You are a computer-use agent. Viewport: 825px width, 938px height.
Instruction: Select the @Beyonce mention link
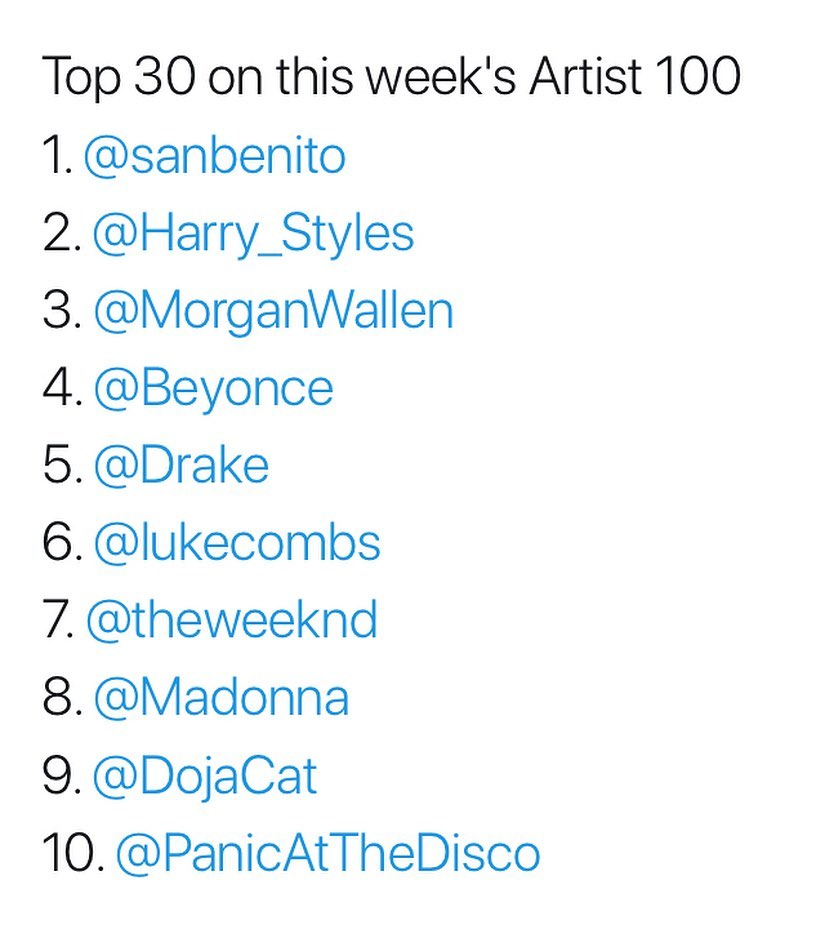coord(213,389)
